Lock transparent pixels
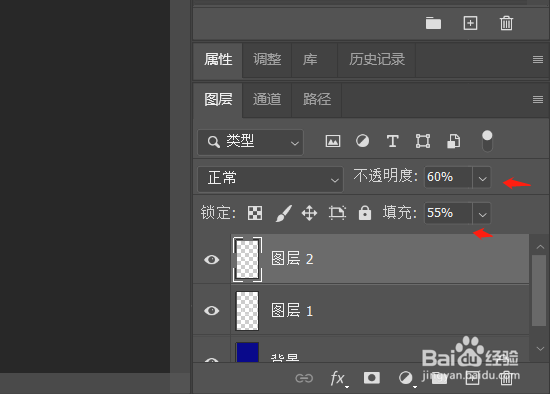This screenshot has height=394, width=550. tap(255, 213)
